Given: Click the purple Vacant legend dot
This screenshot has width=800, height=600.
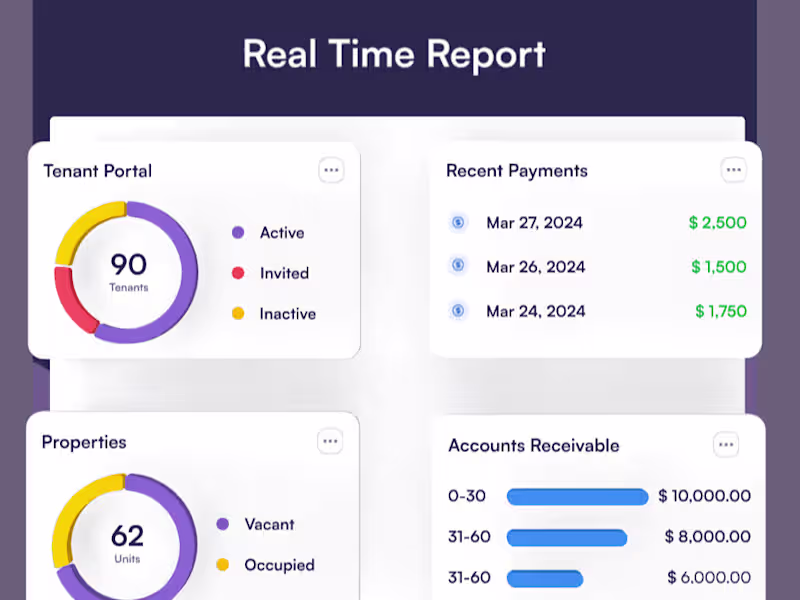Looking at the screenshot, I should click(x=222, y=524).
